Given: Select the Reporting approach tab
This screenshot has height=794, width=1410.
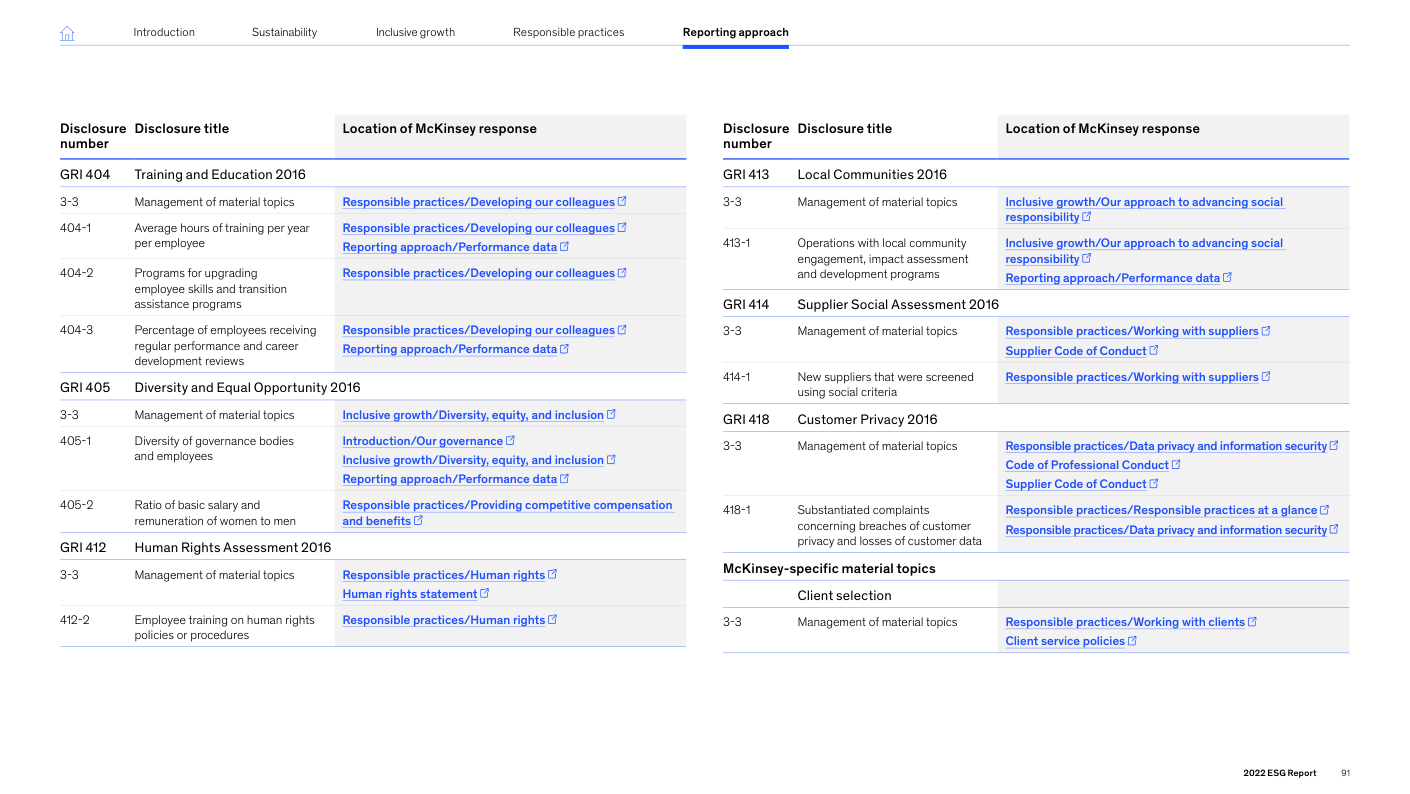Looking at the screenshot, I should (735, 32).
